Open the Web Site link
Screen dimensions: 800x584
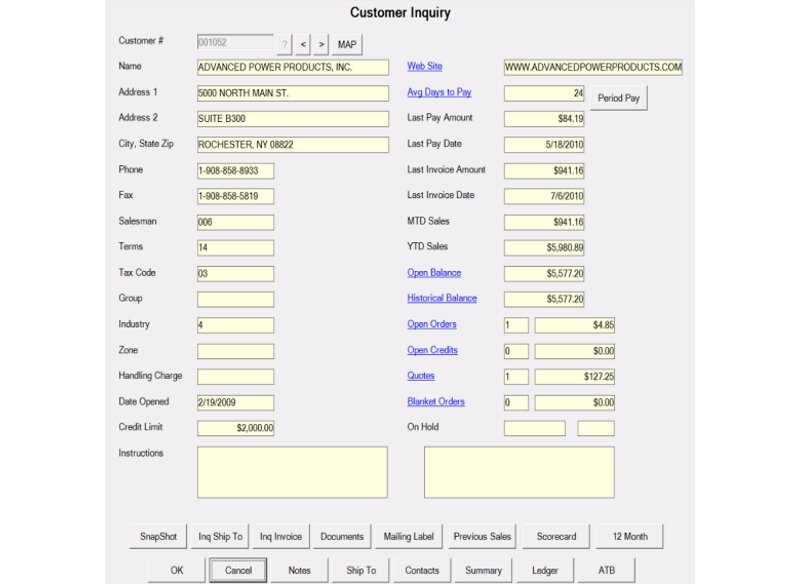[424, 67]
